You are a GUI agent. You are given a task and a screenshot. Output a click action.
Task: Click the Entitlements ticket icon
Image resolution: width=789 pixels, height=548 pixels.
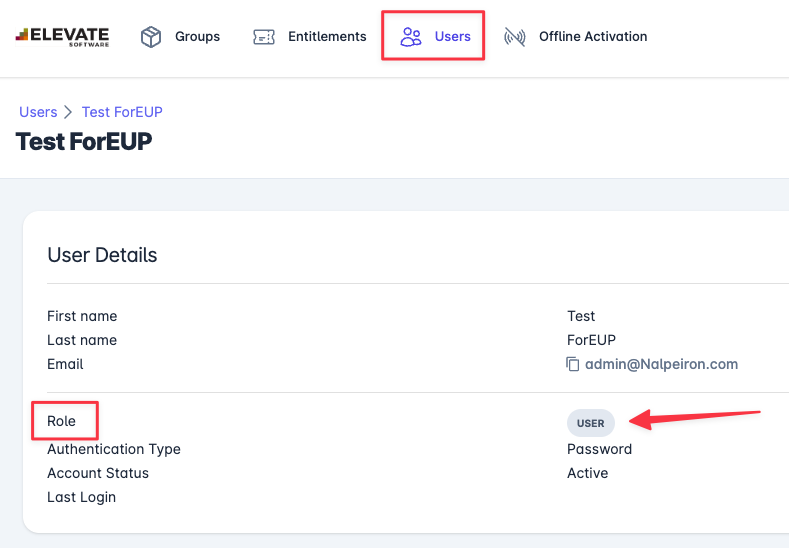pyautogui.click(x=264, y=37)
